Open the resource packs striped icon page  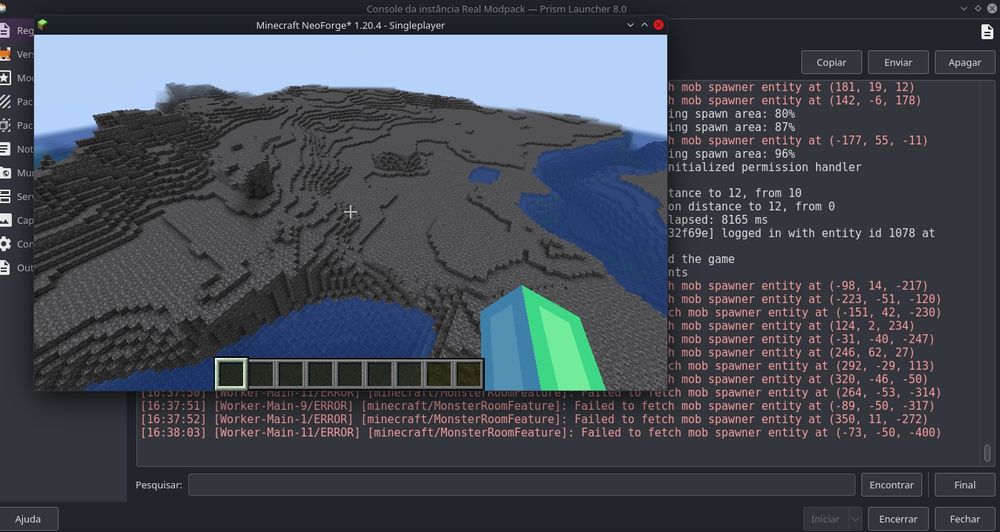5,101
